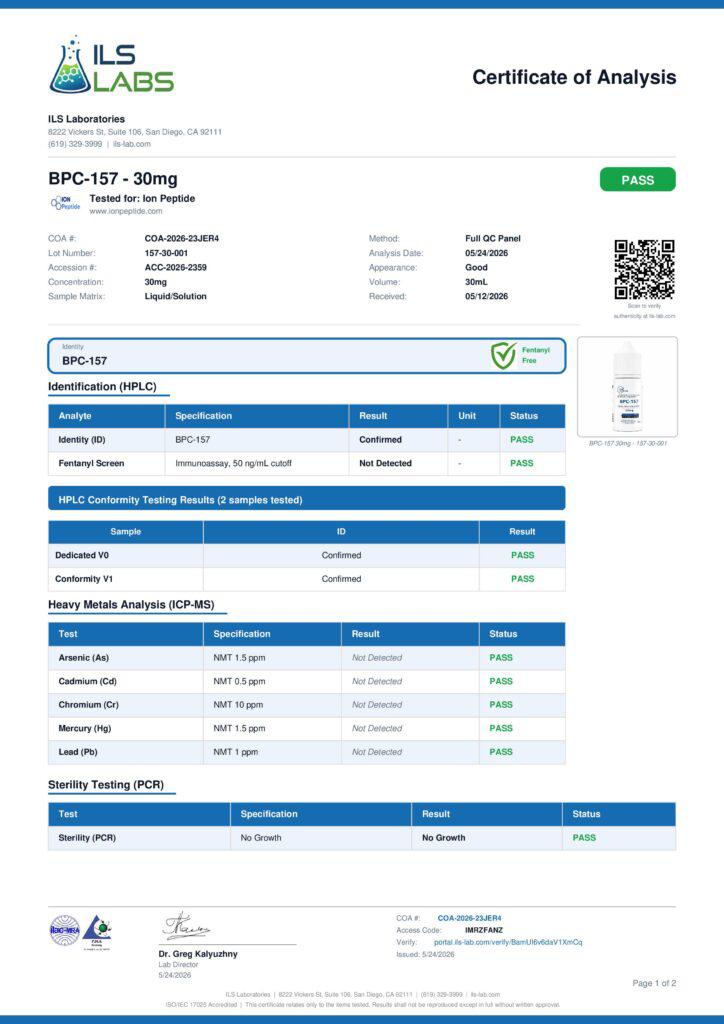The image size is (724, 1024).
Task: Open the portal.ils-lab.com verify link
Action: click(x=508, y=942)
